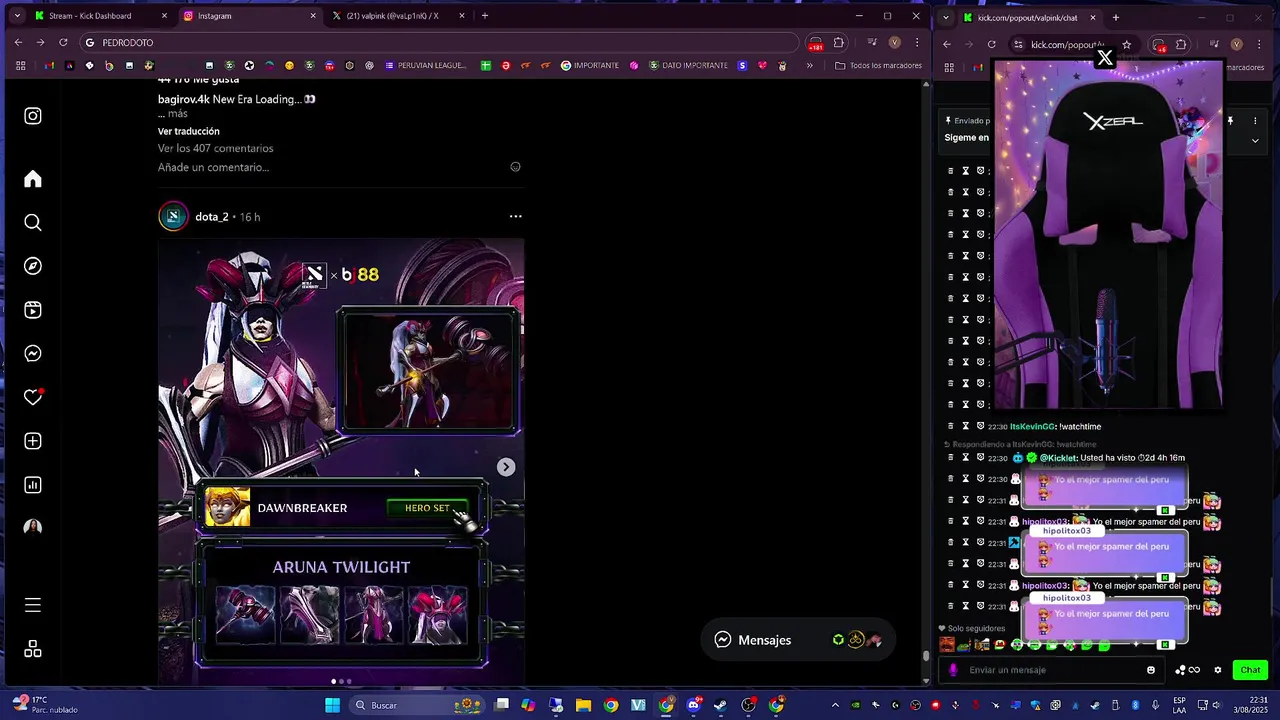Open Kick chat settings gear

point(1217,670)
